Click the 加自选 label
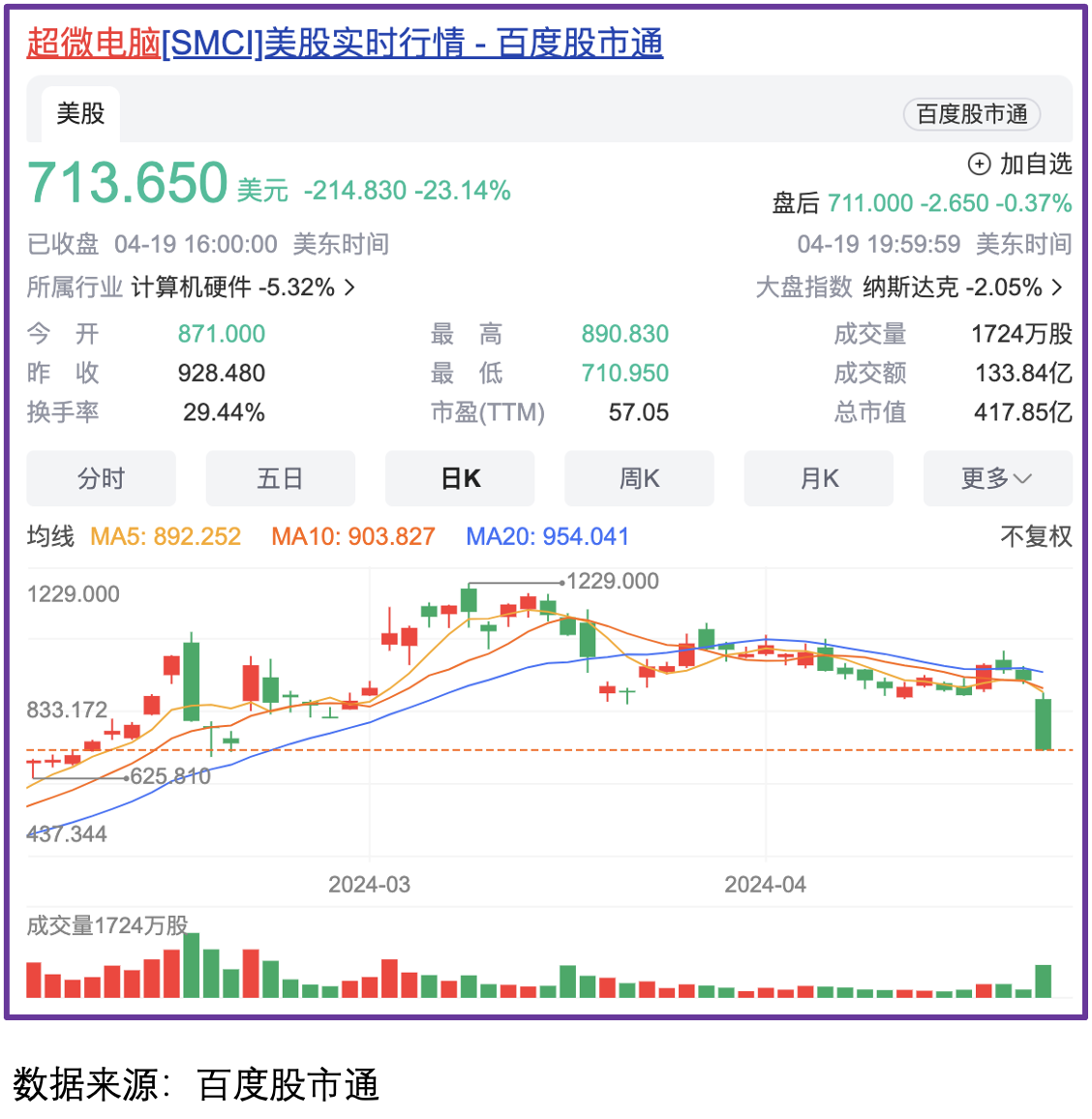Screen dimensions: 1092x1119 pos(1036,165)
